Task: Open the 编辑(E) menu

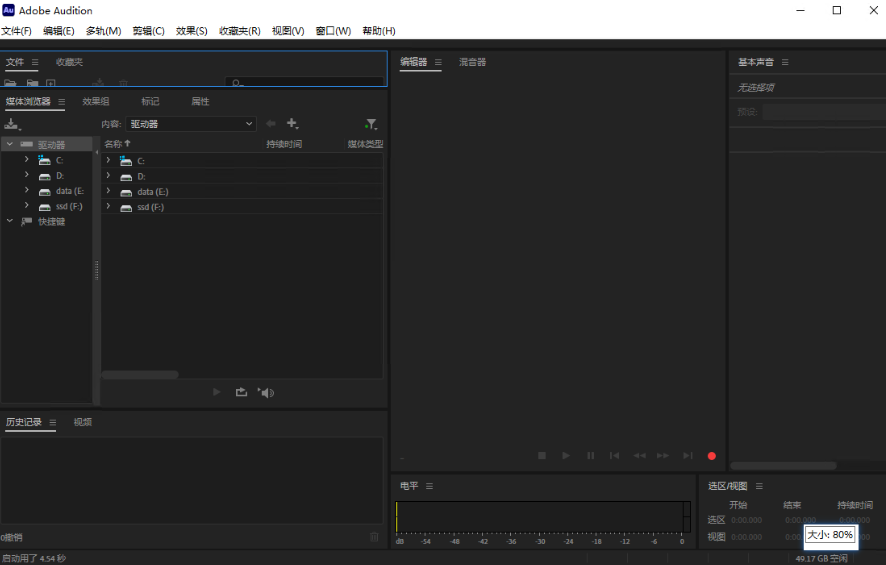Action: click(59, 31)
